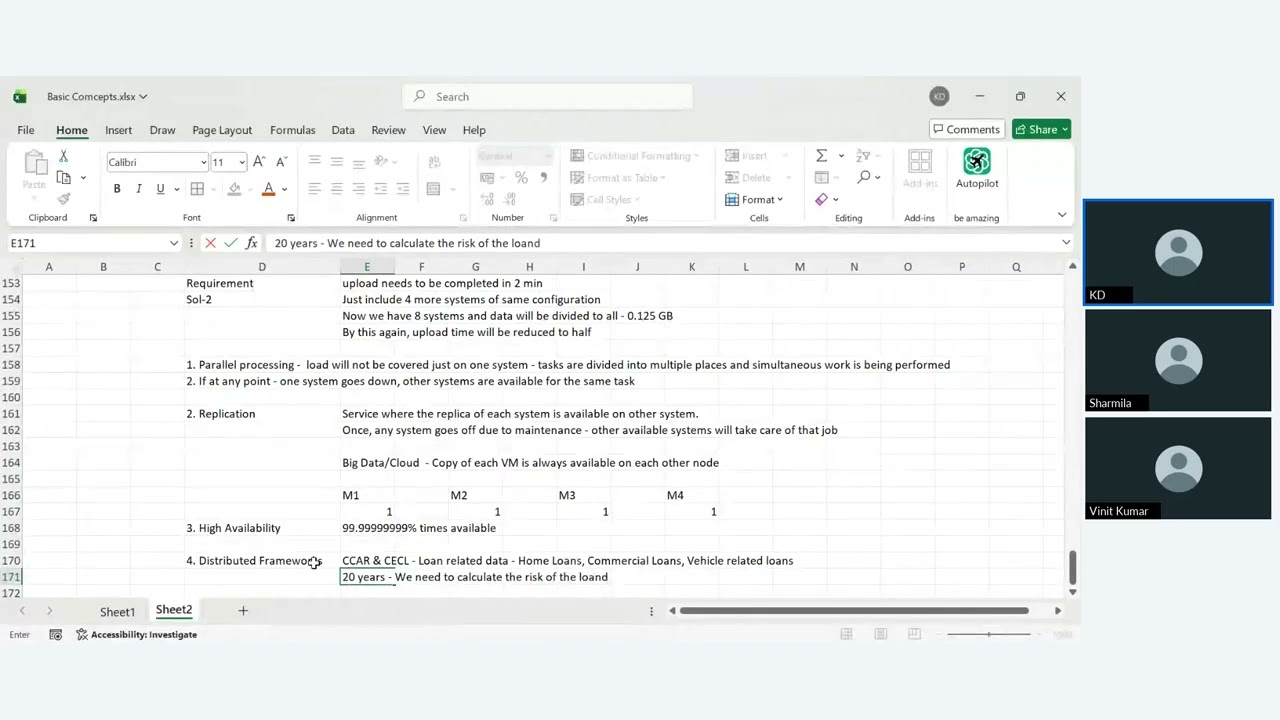Open the font name dropdown showing Calibri

203,162
